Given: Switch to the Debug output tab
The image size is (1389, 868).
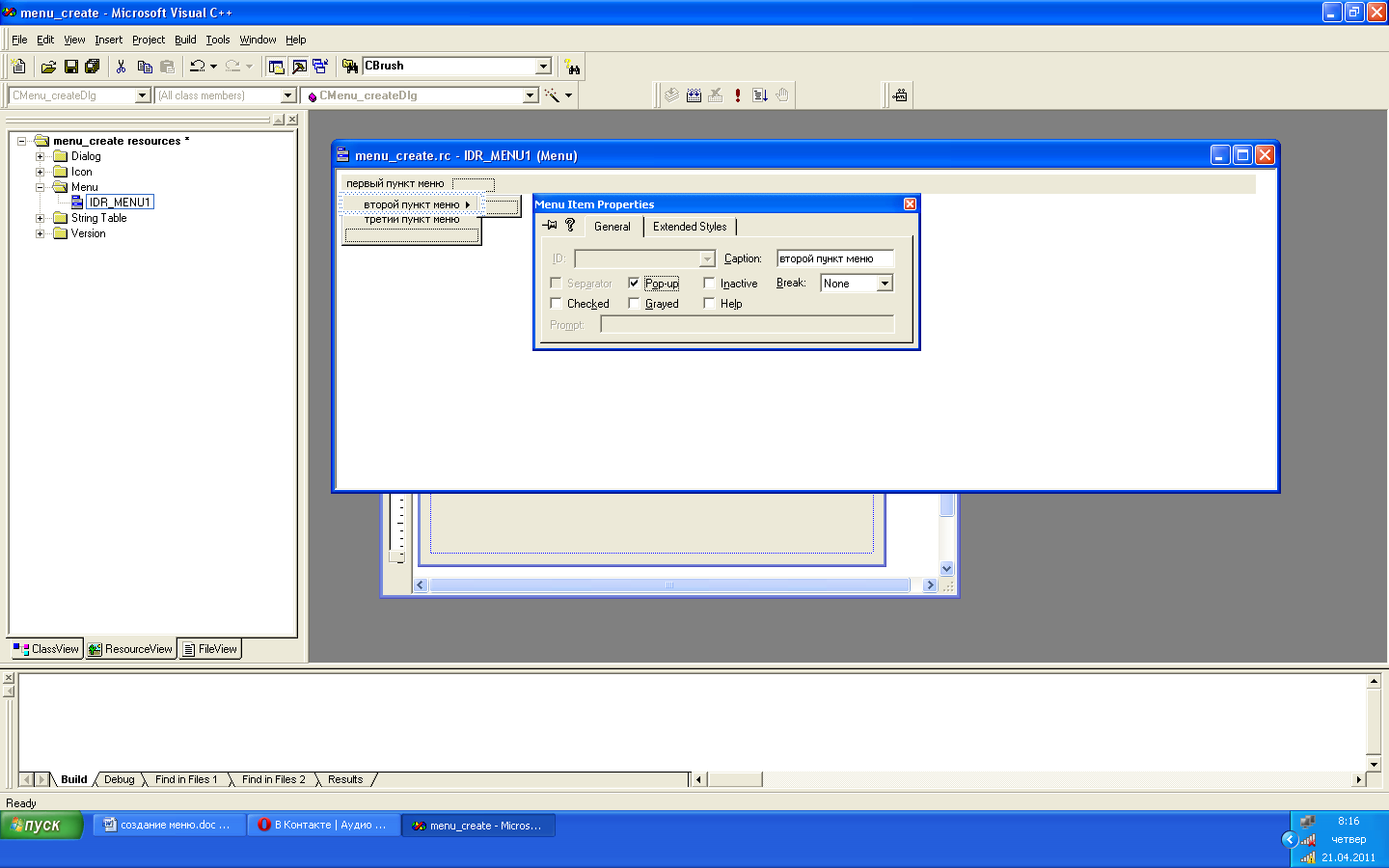Looking at the screenshot, I should [x=120, y=779].
